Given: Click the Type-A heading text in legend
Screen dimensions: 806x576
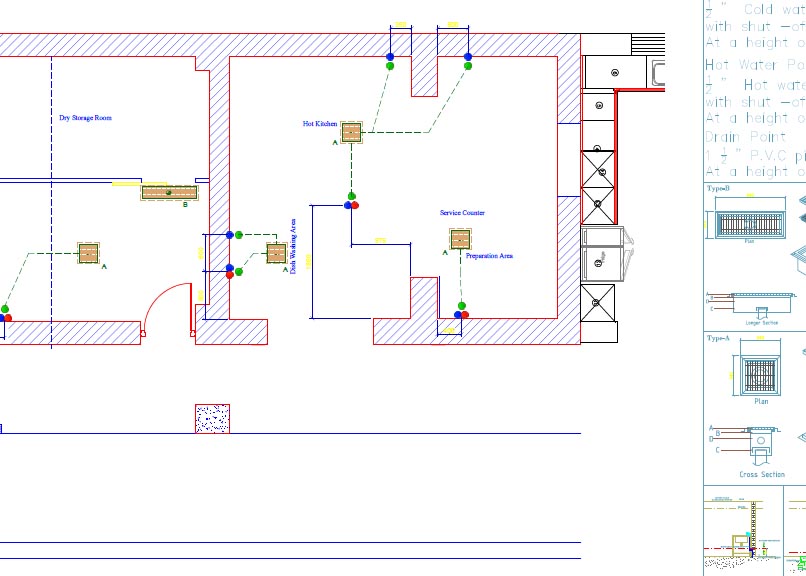Looking at the screenshot, I should (718, 339).
